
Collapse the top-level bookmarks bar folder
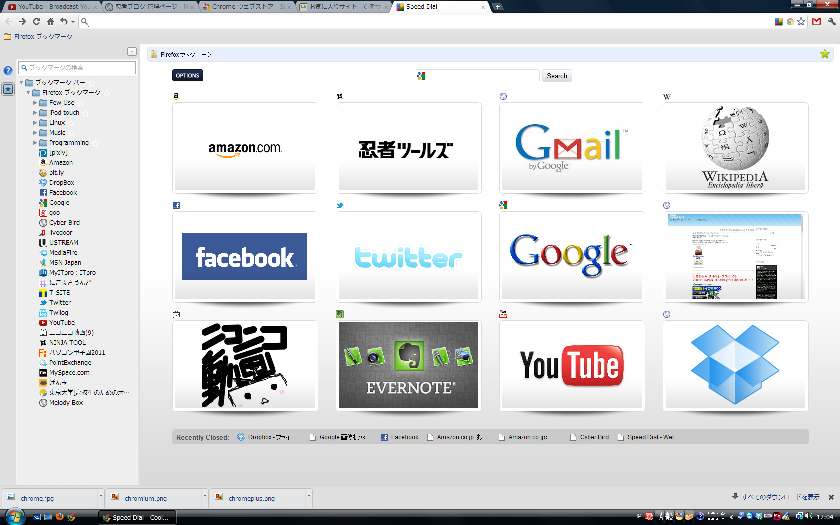click(21, 82)
